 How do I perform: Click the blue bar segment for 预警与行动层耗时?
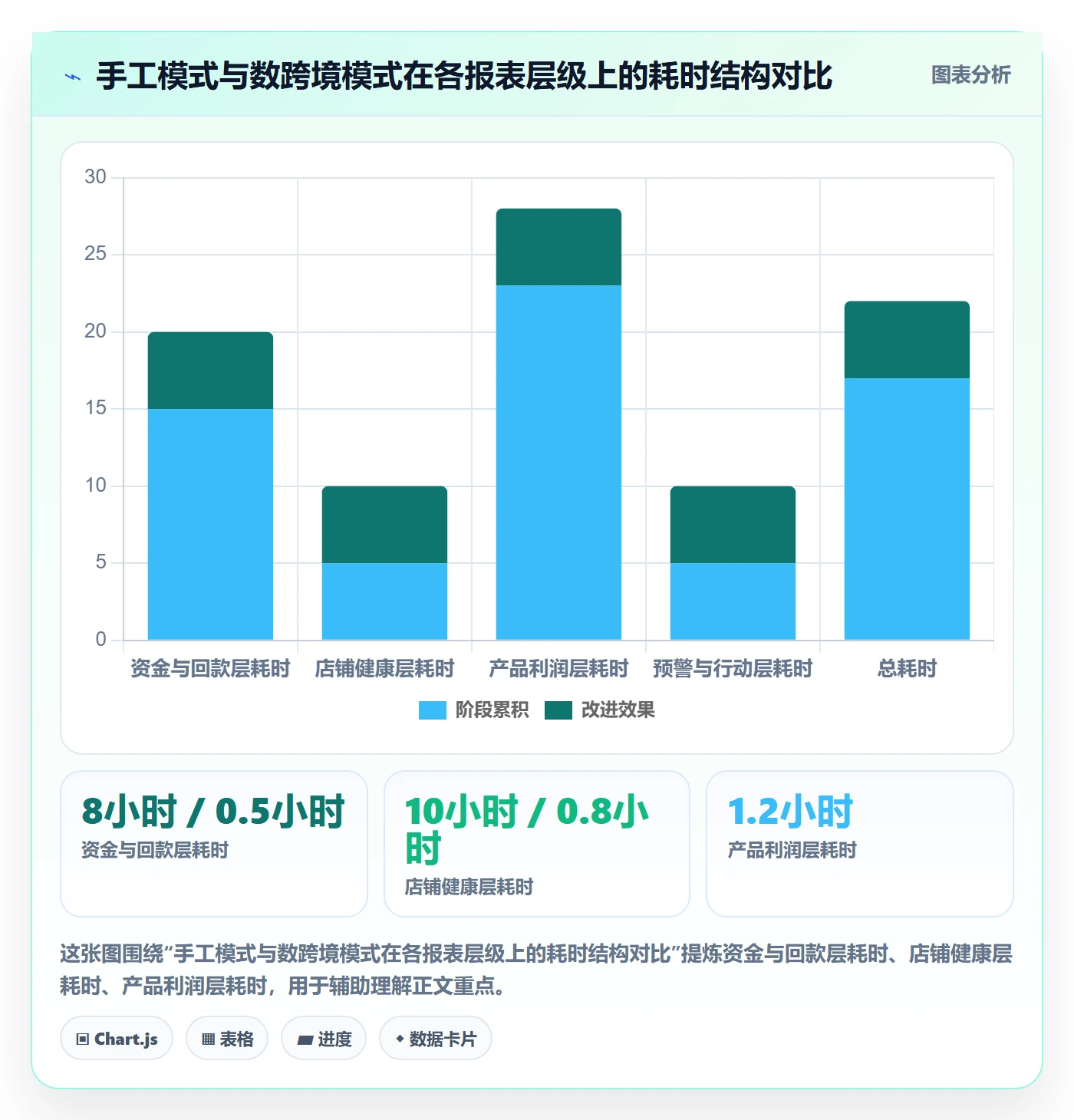click(x=733, y=601)
